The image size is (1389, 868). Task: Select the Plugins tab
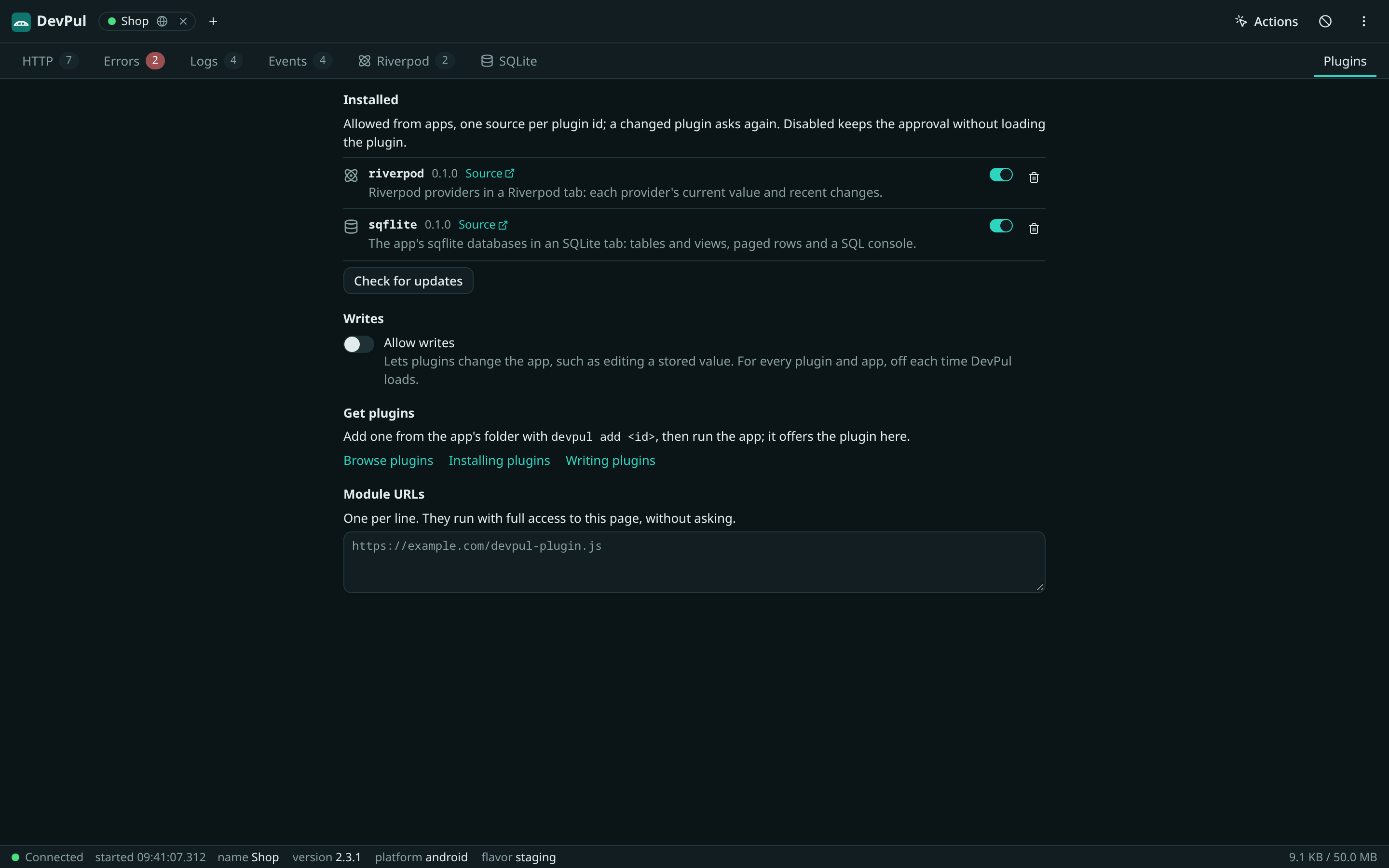pos(1345,61)
